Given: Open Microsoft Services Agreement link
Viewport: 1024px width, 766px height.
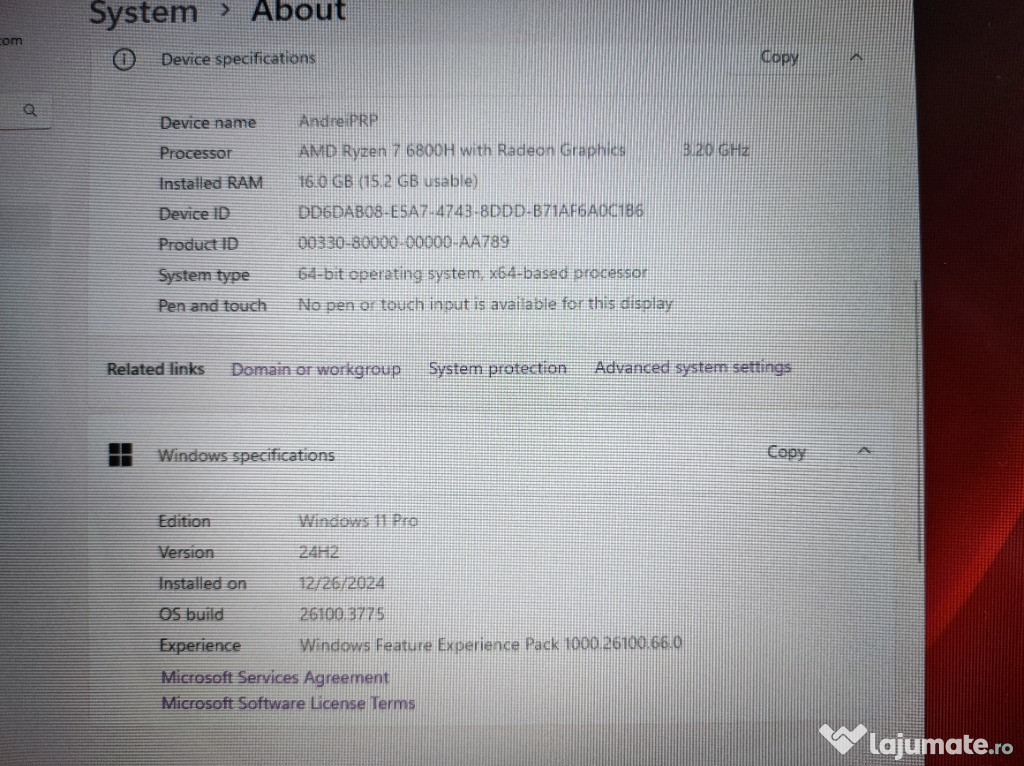Looking at the screenshot, I should 275,677.
